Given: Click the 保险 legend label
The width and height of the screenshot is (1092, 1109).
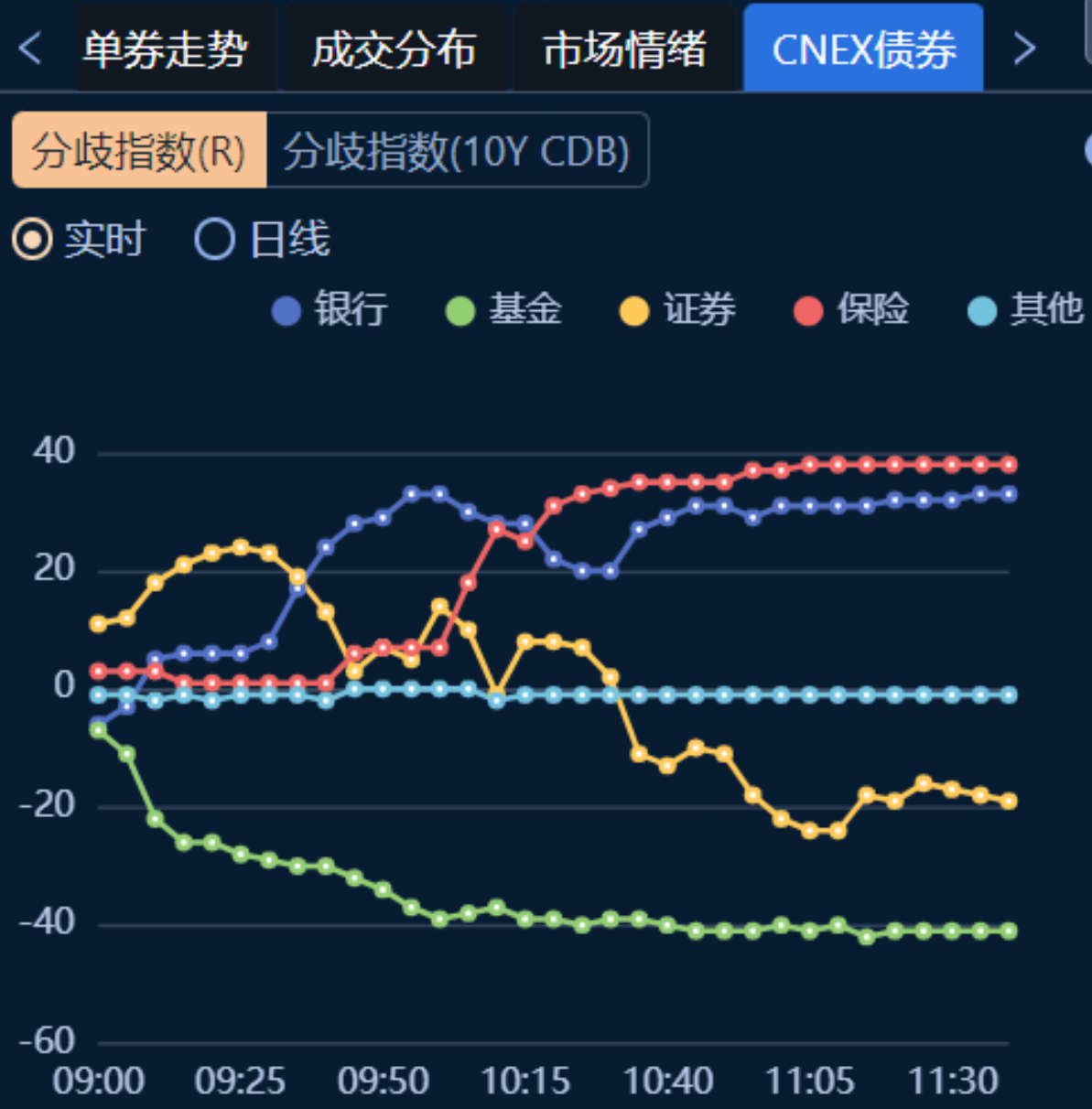Looking at the screenshot, I should [x=872, y=310].
